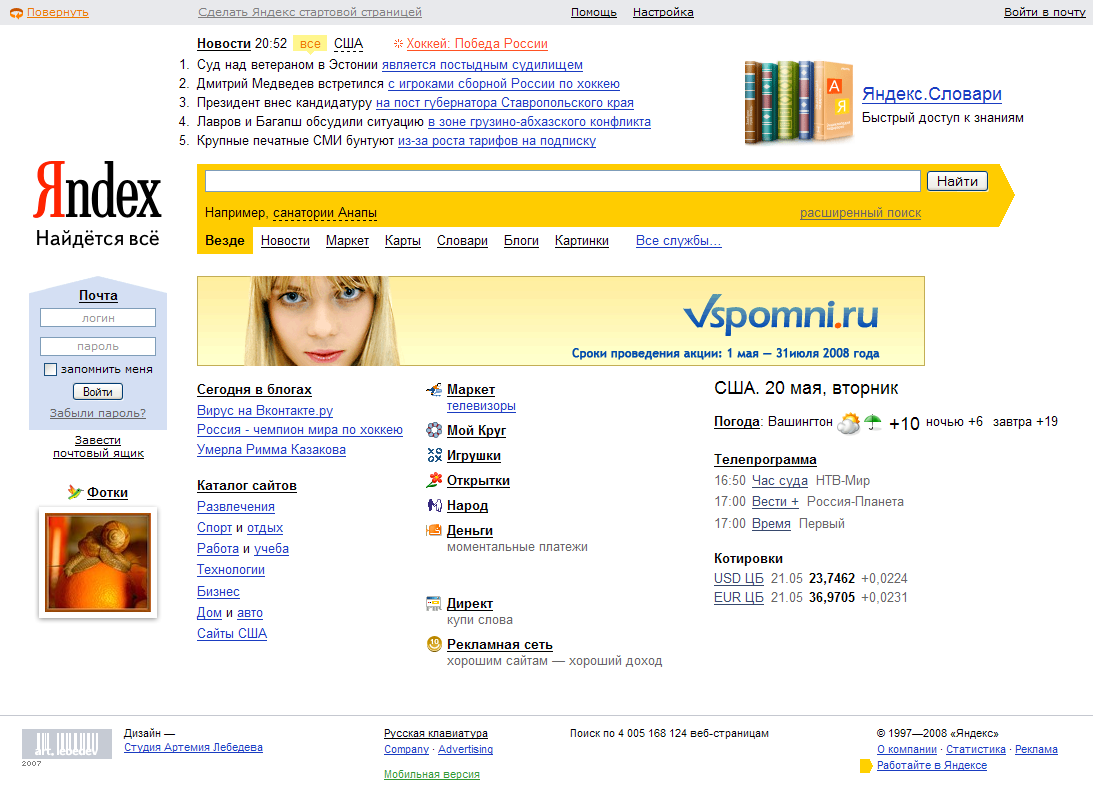The image size is (1093, 807).
Task: Open the телевизоры link under Маркет
Action: pos(481,406)
